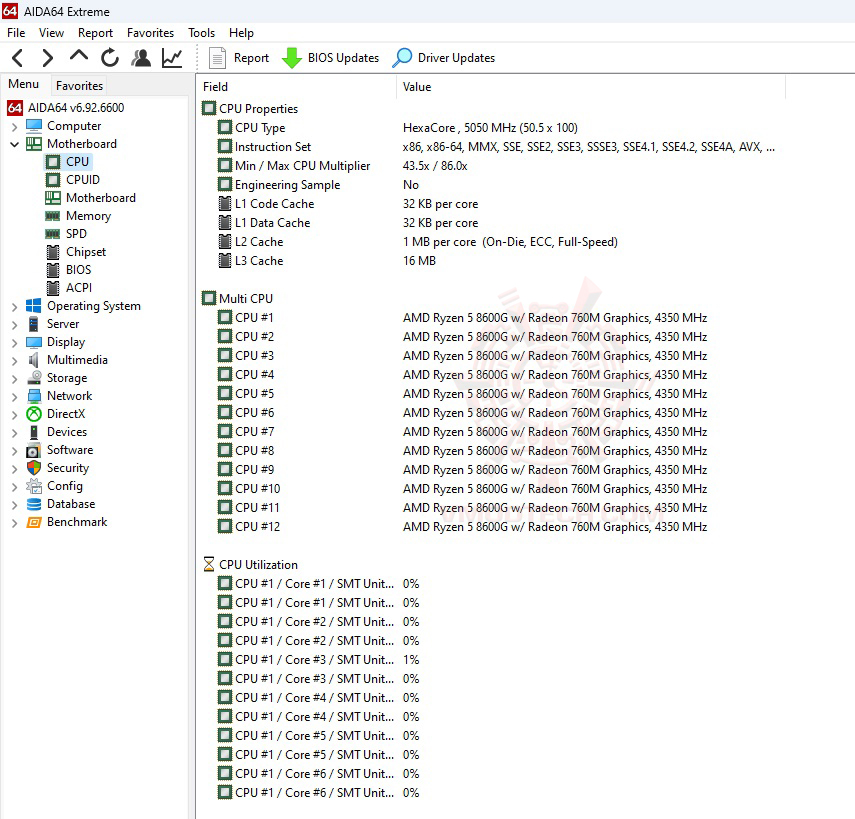Expand the Operating System node

pyautogui.click(x=15, y=306)
